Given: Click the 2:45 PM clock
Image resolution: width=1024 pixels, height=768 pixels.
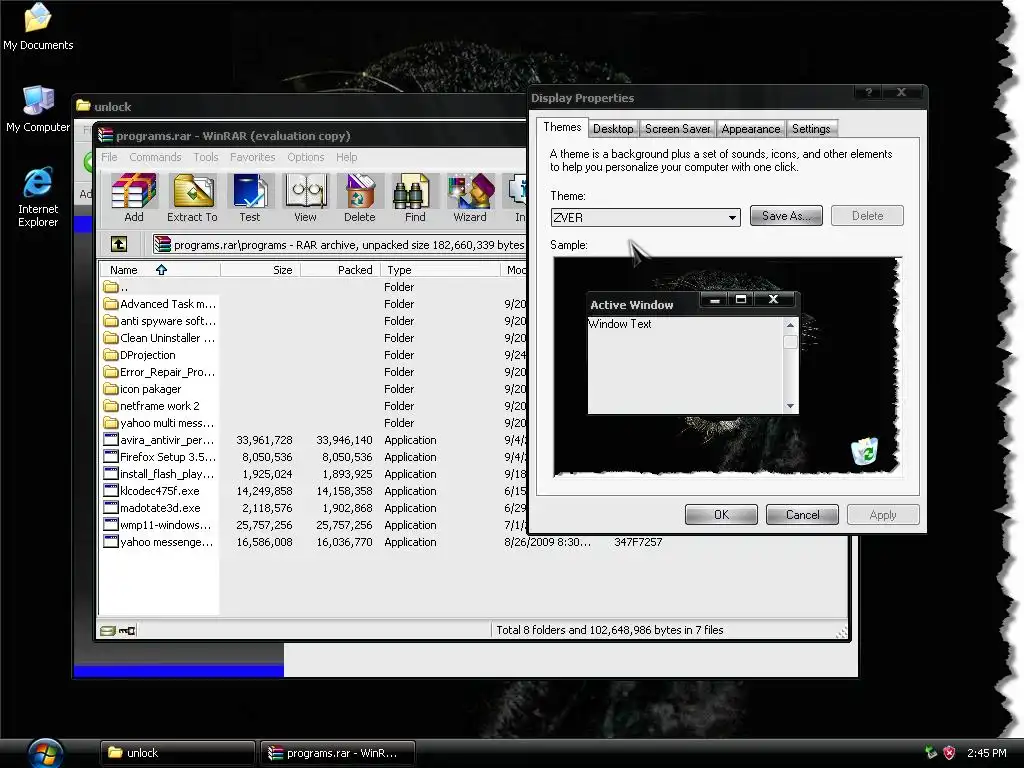Looking at the screenshot, I should click(986, 753).
